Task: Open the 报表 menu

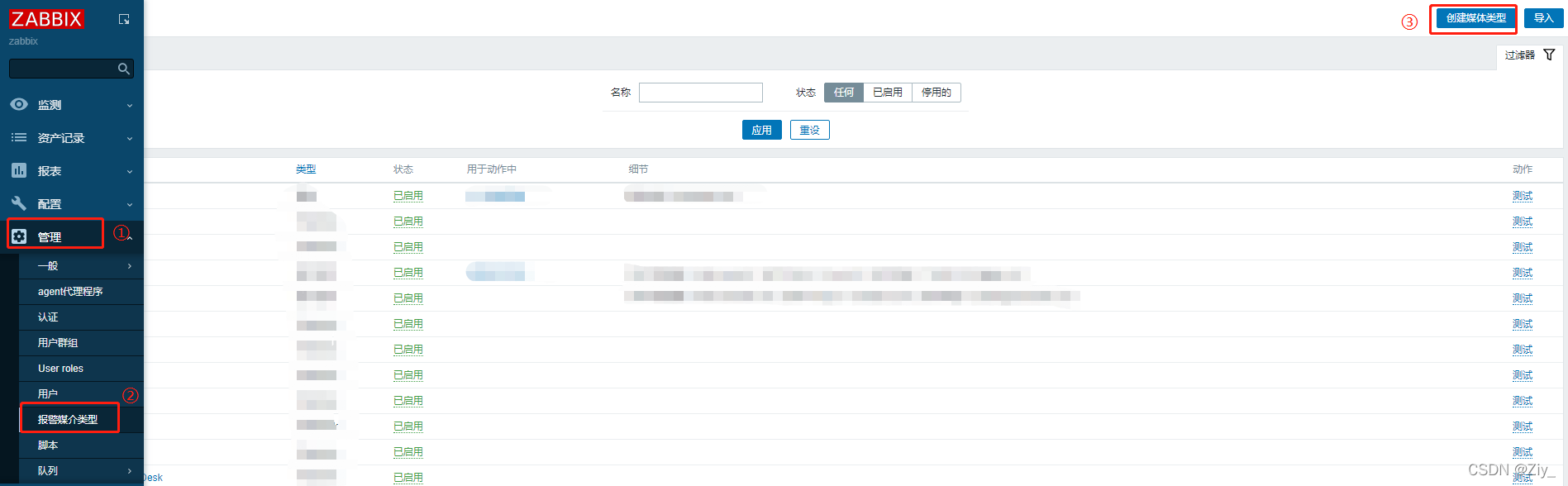Action: click(x=50, y=171)
